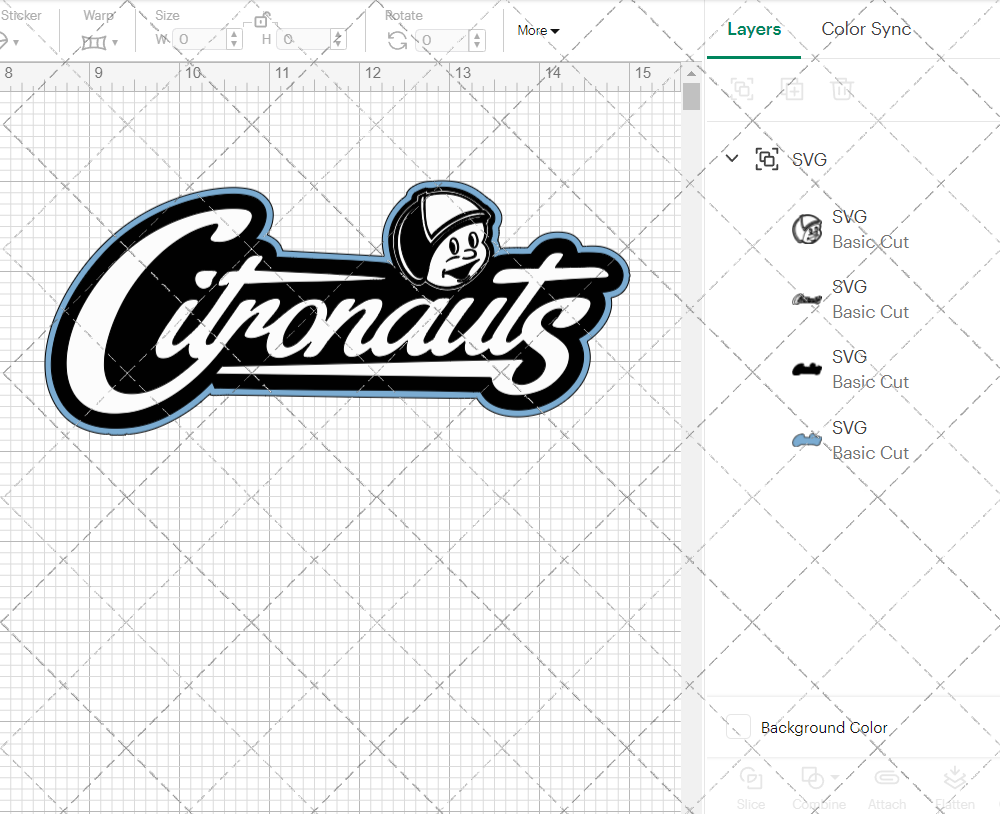Viewport: 1000px width, 814px height.
Task: Collapse the SVG group with its chevron
Action: 731,158
